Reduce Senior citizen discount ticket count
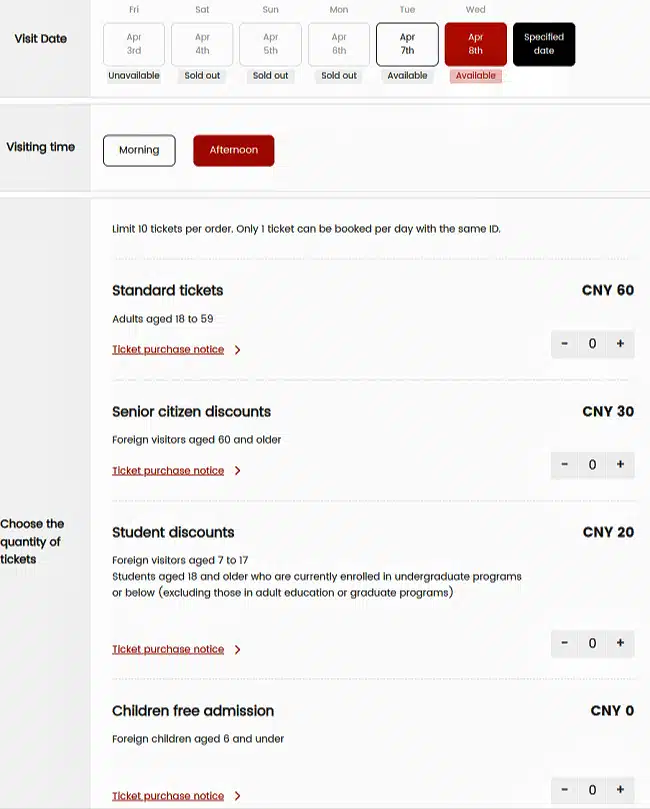Image resolution: width=650 pixels, height=809 pixels. (x=565, y=464)
